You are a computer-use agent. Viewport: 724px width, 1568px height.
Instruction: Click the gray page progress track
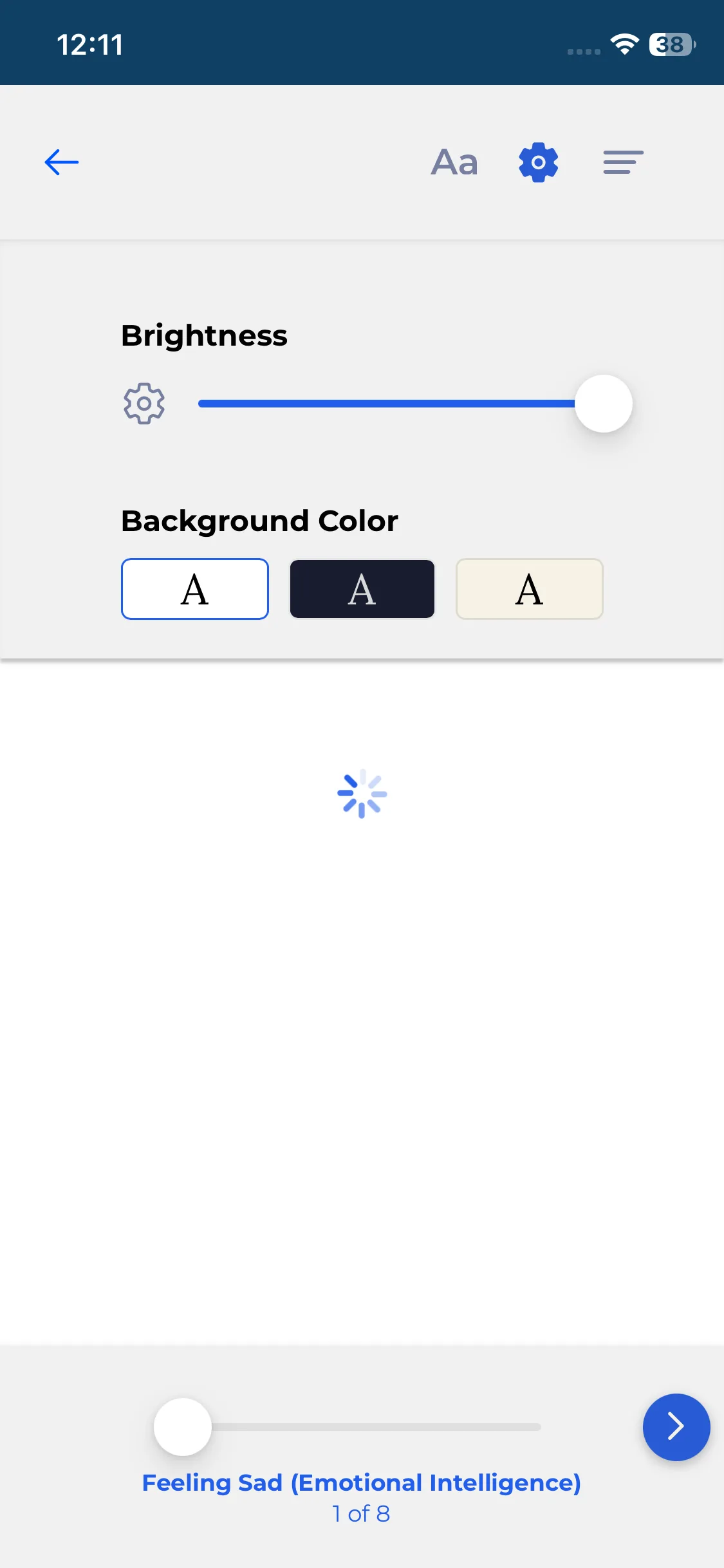[386, 1427]
